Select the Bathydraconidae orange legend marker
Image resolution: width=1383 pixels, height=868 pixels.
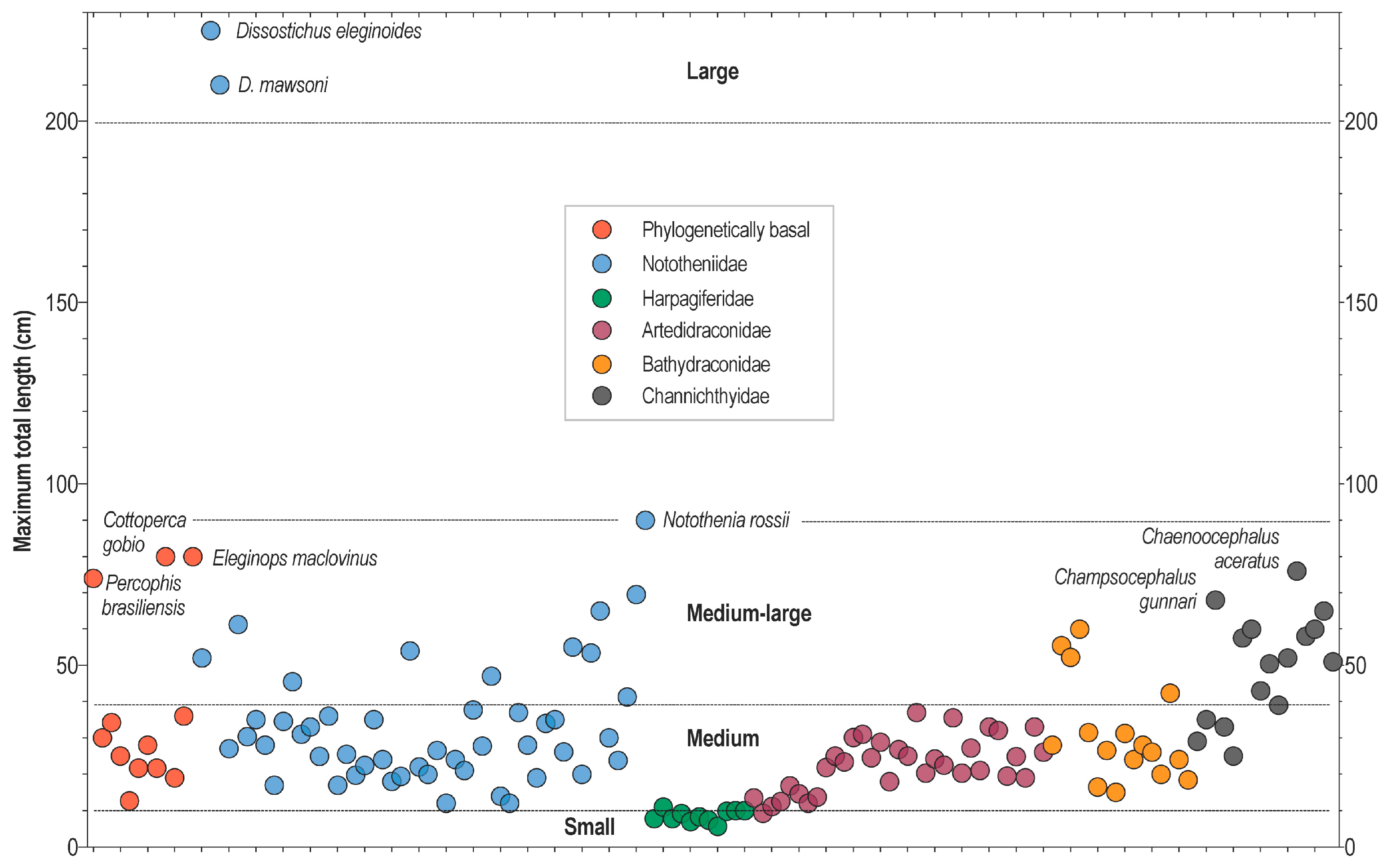point(601,364)
